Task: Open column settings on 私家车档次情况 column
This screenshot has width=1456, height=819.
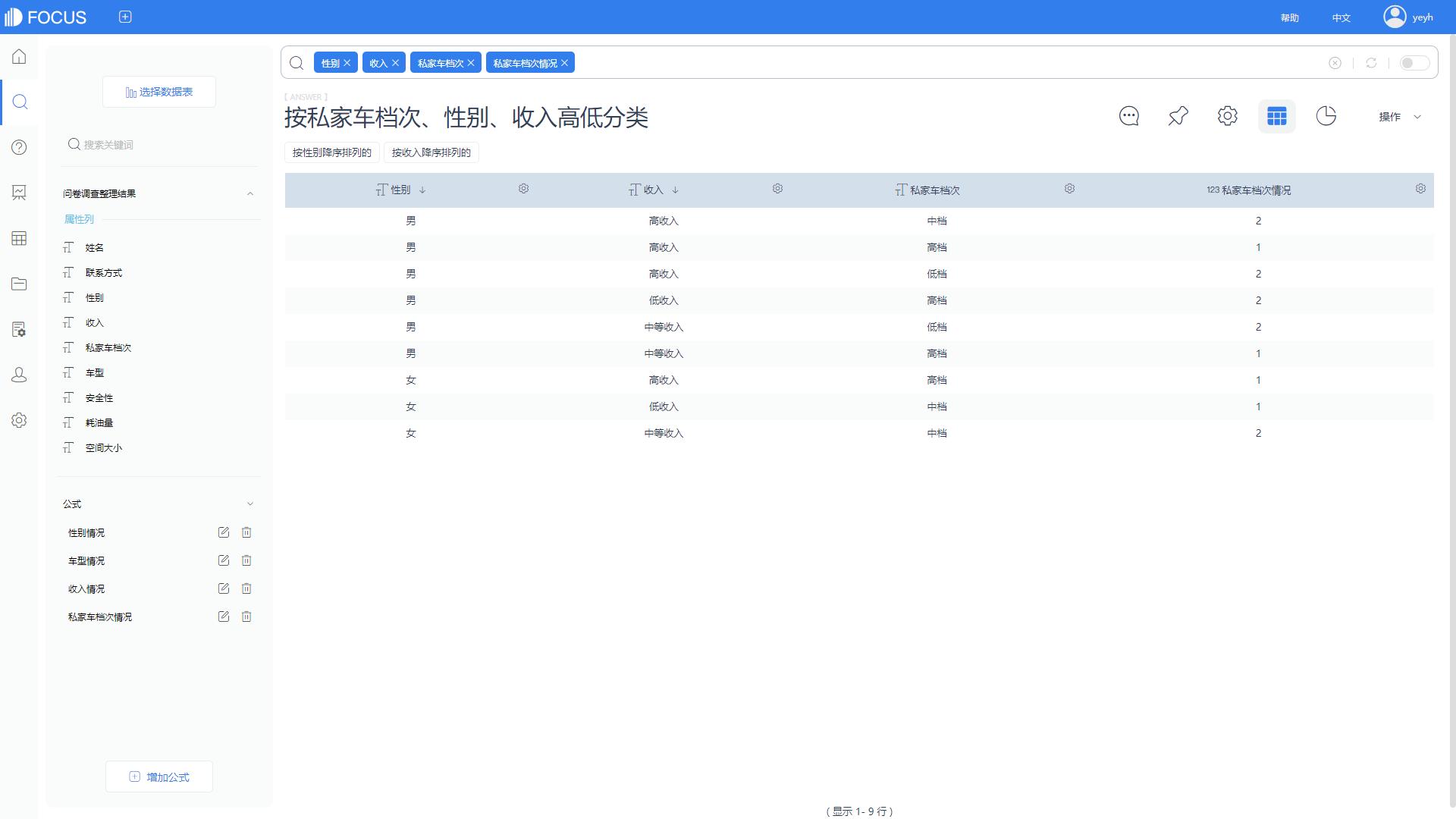Action: click(x=1420, y=189)
